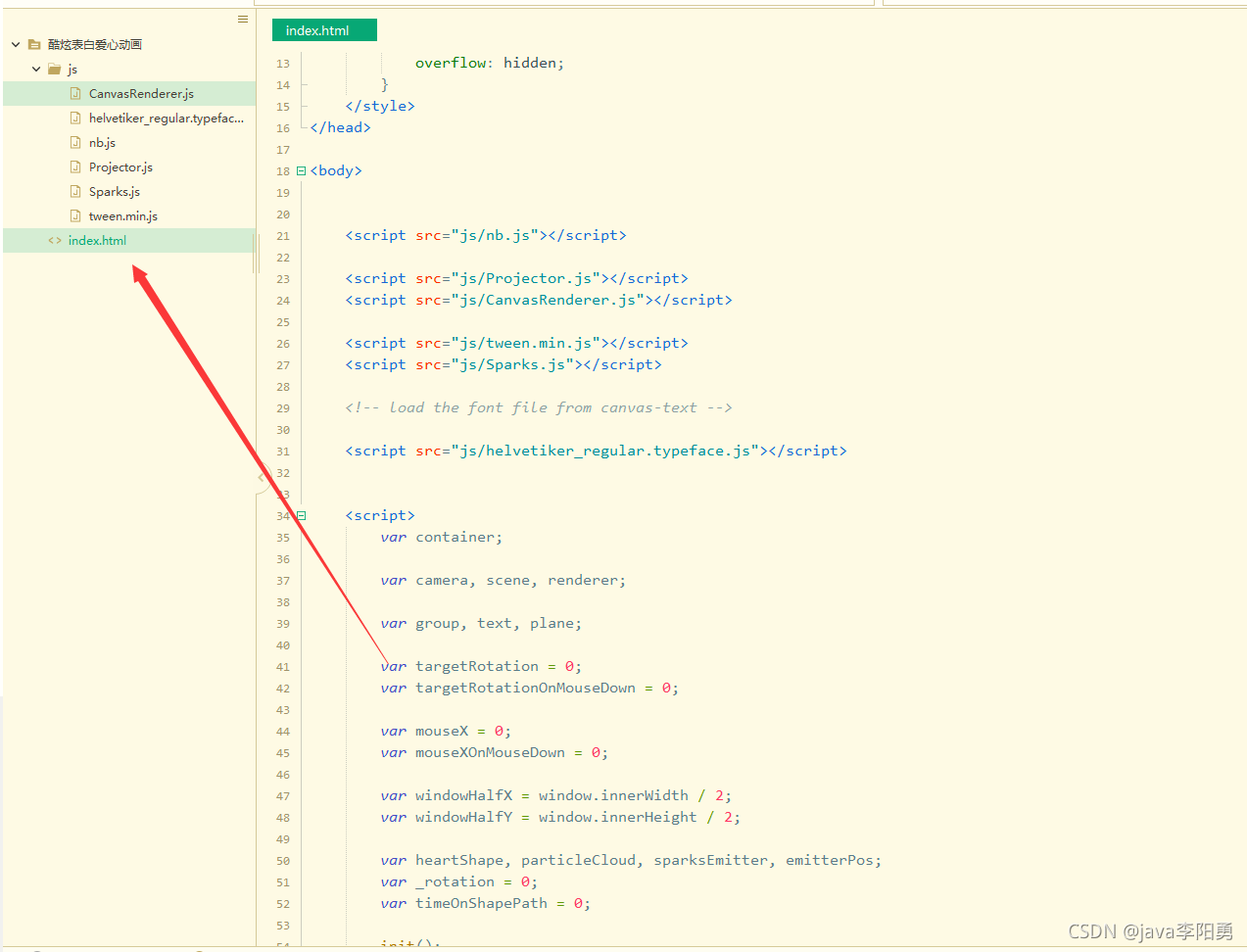Screen dimensions: 1247x952
Task: Open Projector.js in the file tree
Action: [x=120, y=167]
